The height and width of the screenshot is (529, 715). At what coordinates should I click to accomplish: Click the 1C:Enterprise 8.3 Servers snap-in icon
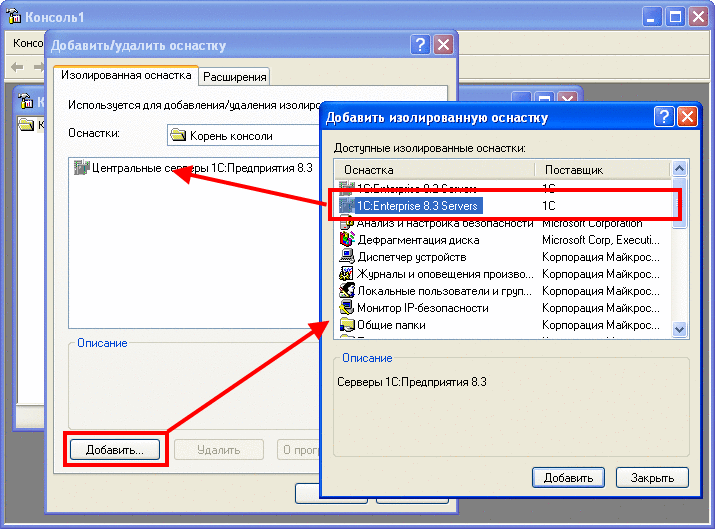pyautogui.click(x=347, y=206)
